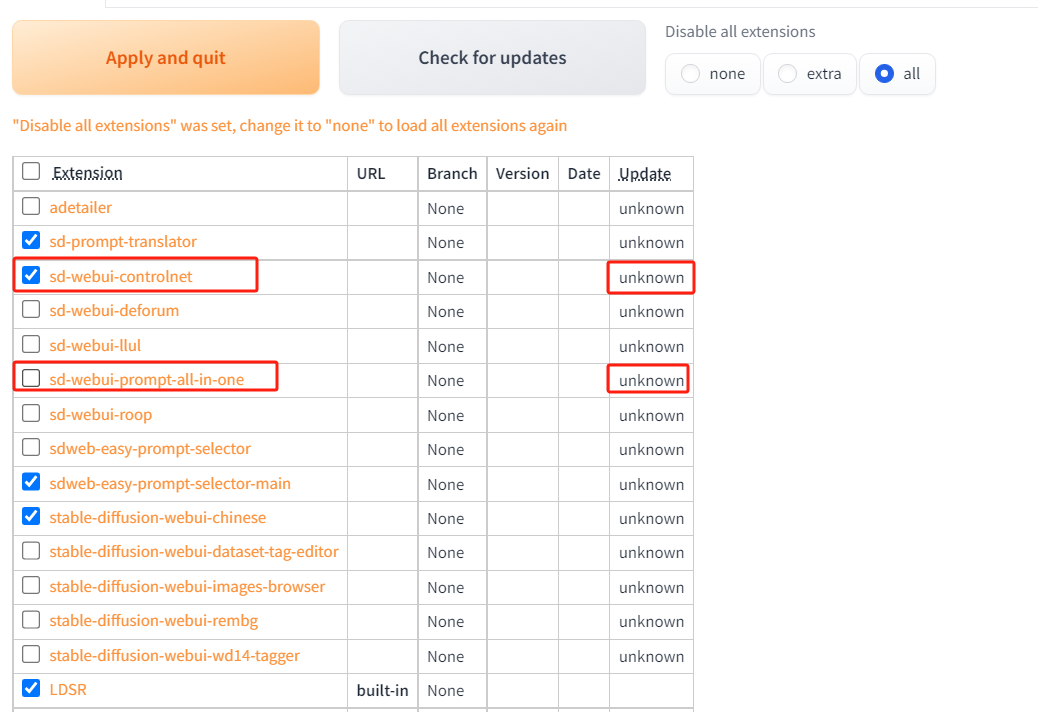Choose the "extra" disable option

(x=788, y=74)
